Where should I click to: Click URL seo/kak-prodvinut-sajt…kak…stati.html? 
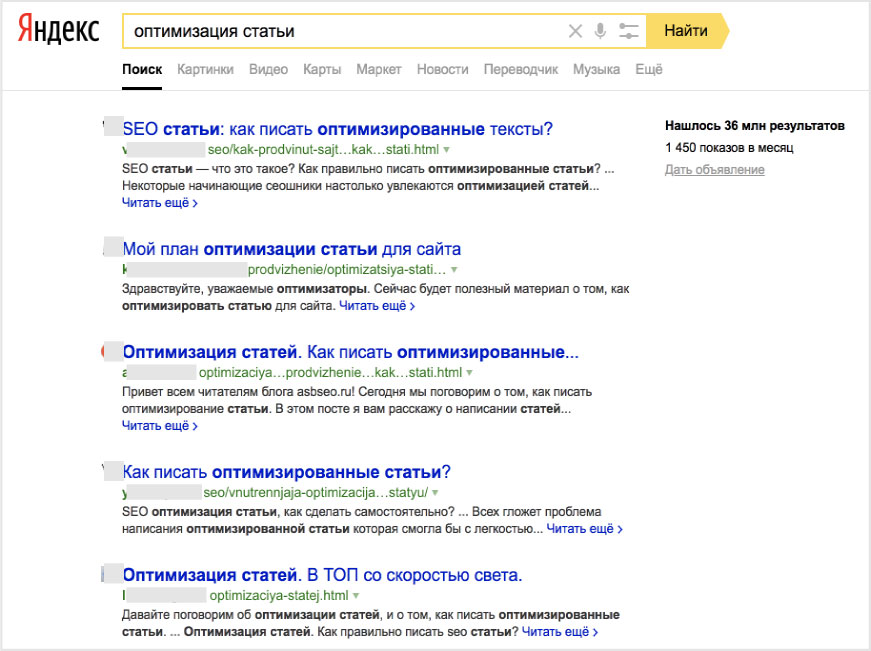pos(323,149)
